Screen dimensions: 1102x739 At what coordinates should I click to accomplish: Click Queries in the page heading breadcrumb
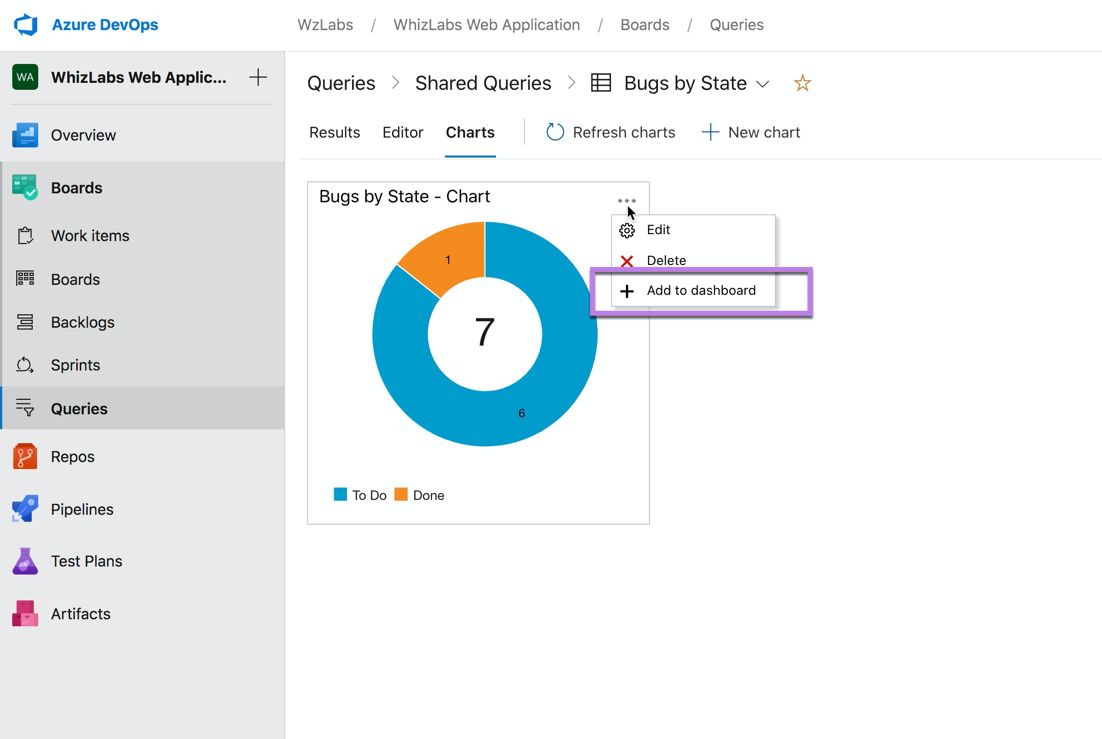341,83
